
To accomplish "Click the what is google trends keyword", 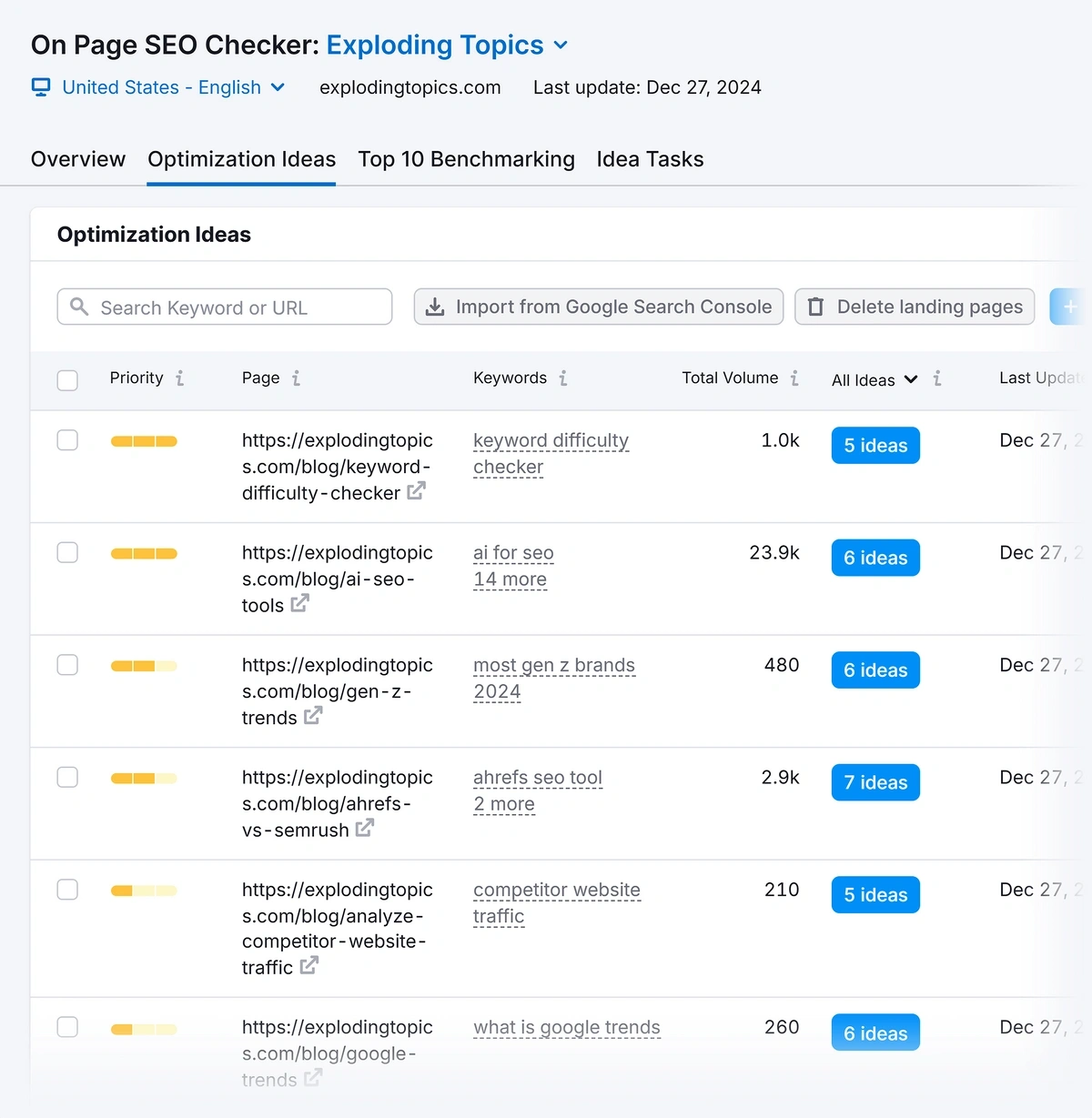I will click(567, 1027).
